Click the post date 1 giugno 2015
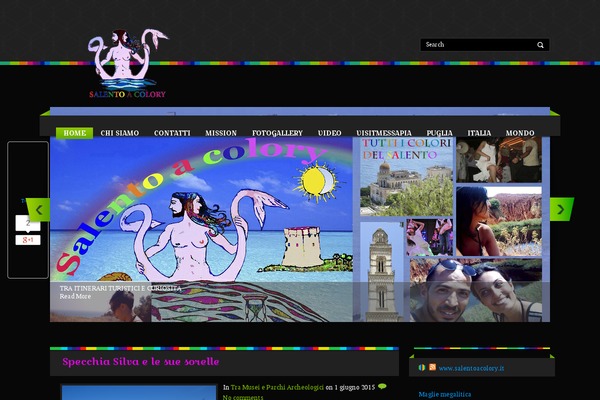Screen dimensions: 600x400 (355, 387)
